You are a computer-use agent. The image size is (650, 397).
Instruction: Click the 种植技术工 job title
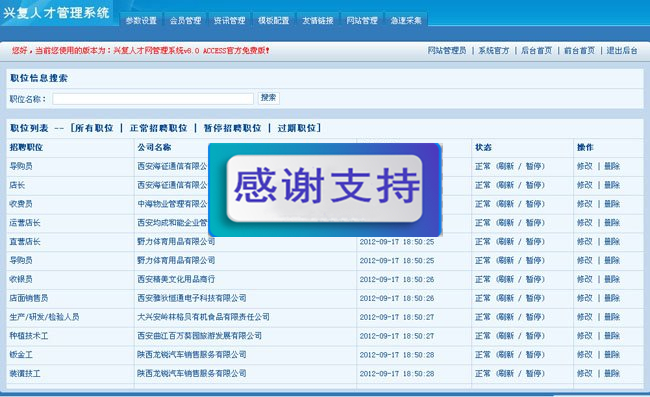coord(29,336)
